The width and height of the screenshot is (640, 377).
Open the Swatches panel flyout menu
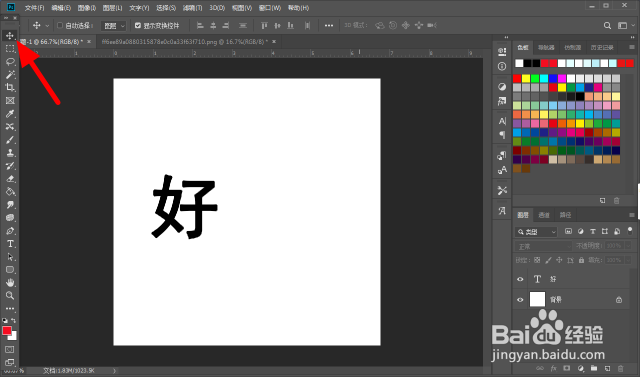pyautogui.click(x=631, y=47)
